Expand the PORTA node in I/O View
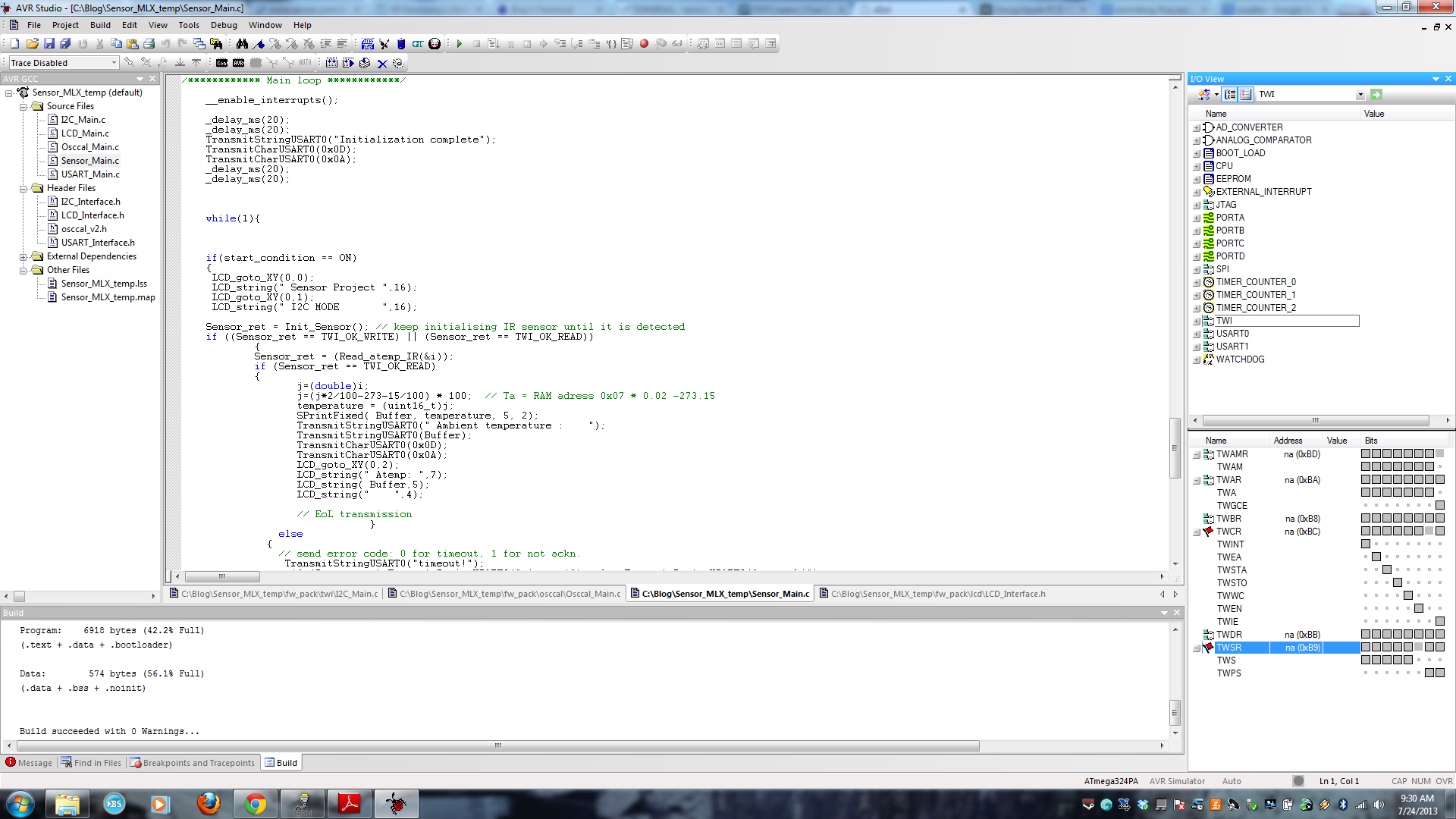The width and height of the screenshot is (1456, 819). tap(1197, 218)
